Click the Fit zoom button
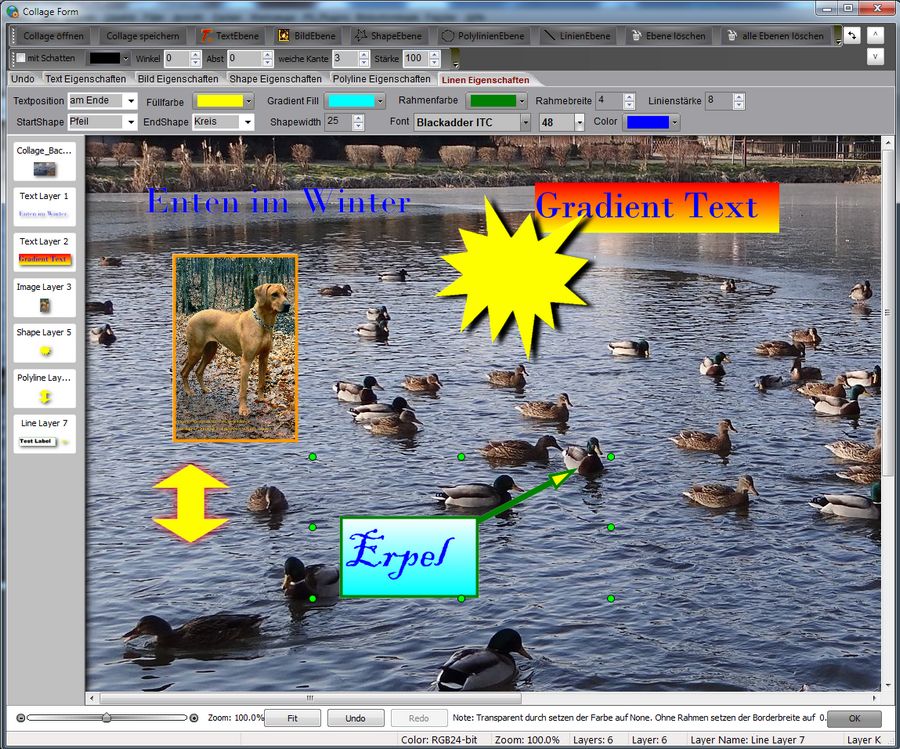 pyautogui.click(x=292, y=718)
